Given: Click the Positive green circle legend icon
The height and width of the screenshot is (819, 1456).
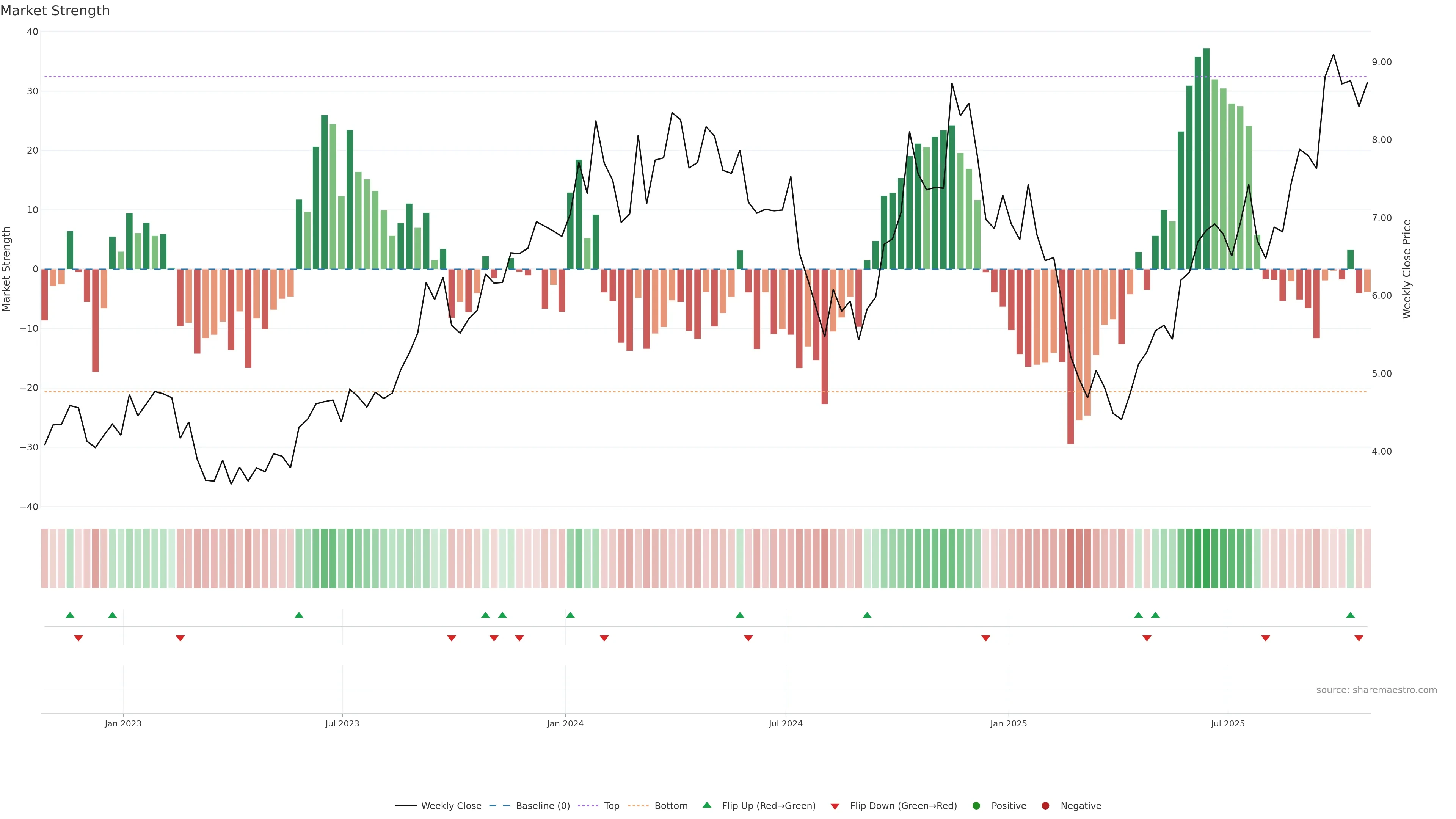Looking at the screenshot, I should tap(976, 806).
